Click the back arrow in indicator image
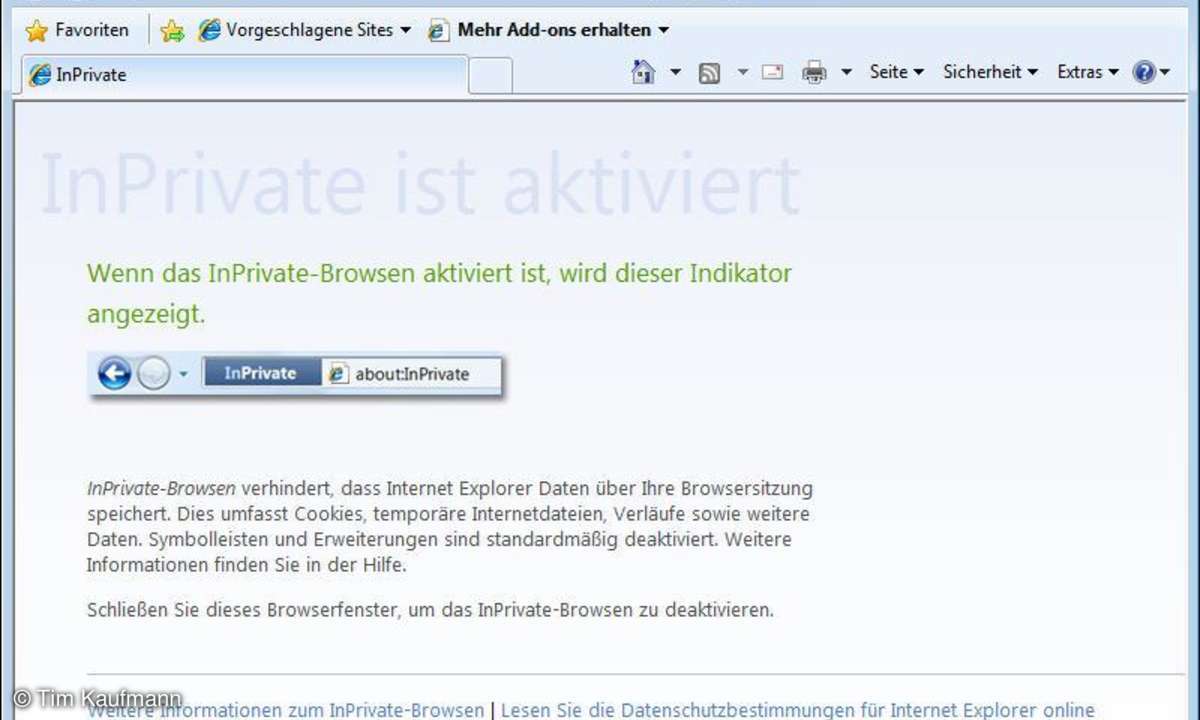Screen dimensions: 1200x720 [115, 374]
